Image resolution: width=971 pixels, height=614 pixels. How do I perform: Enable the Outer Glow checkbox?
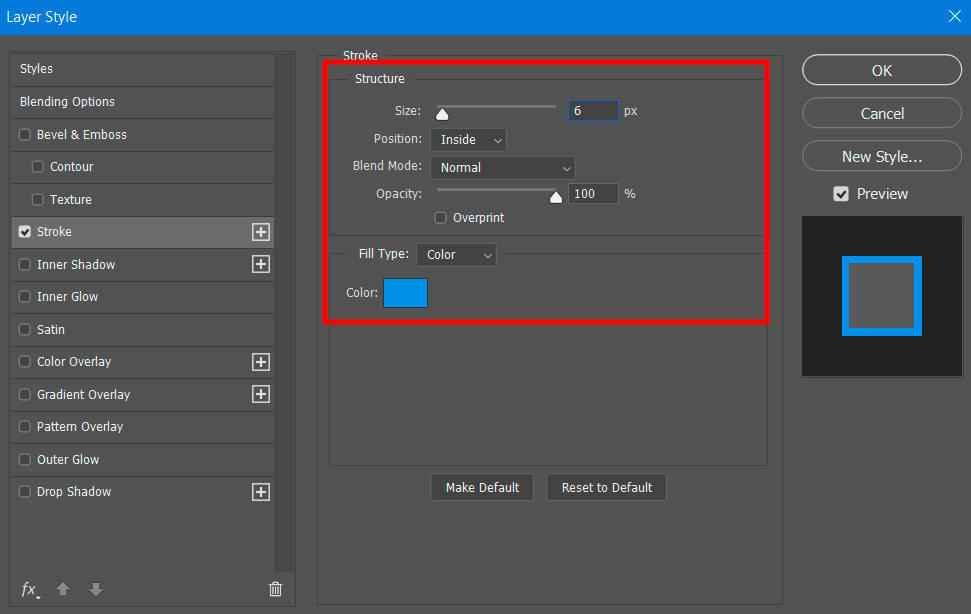click(25, 459)
